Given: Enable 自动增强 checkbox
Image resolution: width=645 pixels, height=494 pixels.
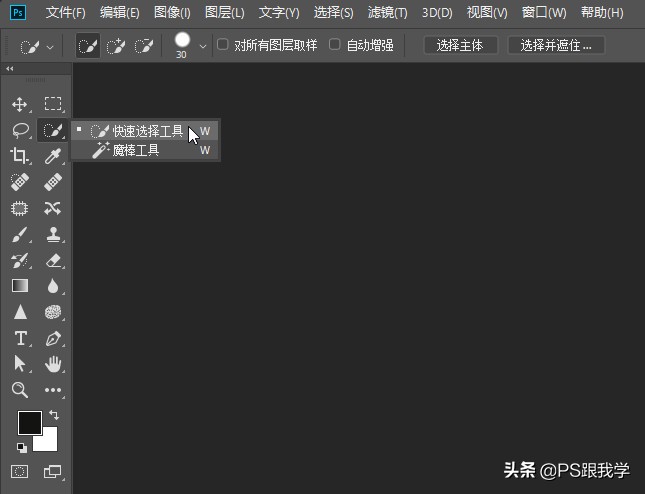Looking at the screenshot, I should [x=335, y=44].
